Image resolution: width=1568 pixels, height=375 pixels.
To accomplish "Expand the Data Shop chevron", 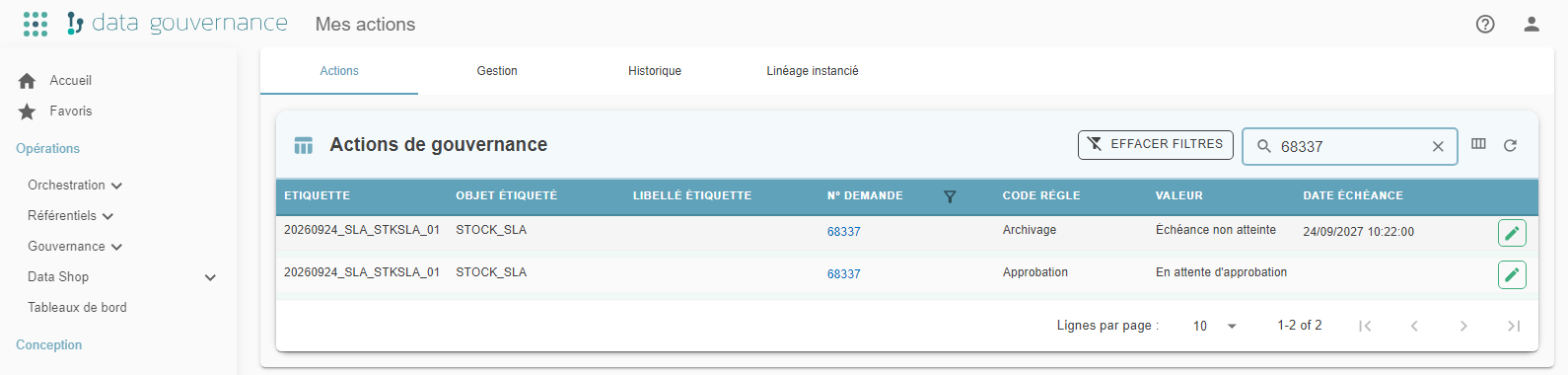I will (210, 278).
